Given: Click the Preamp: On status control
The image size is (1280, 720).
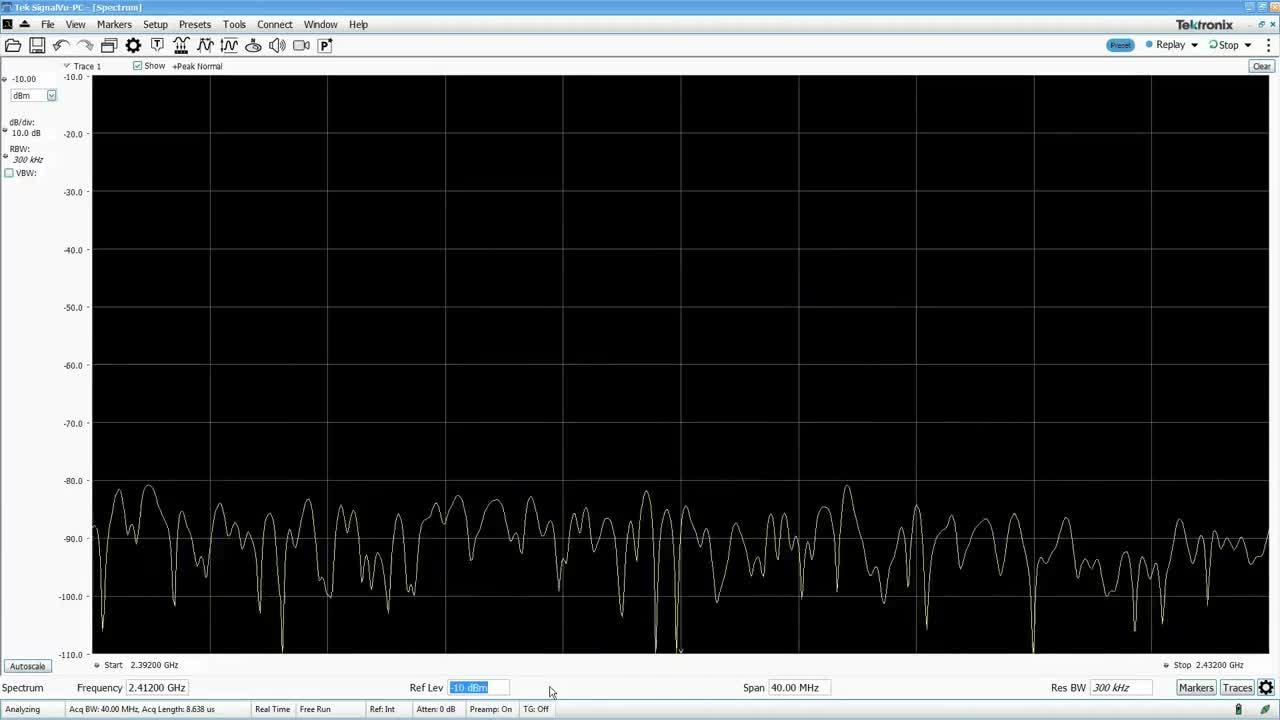Looking at the screenshot, I should 490,709.
